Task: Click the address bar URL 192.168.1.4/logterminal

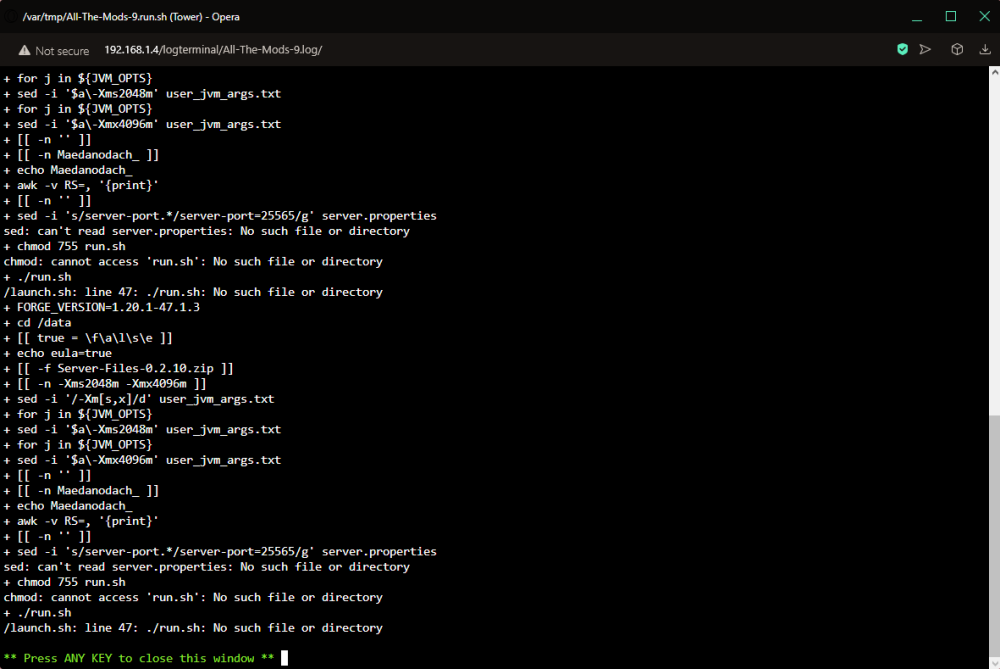Action: pyautogui.click(x=213, y=50)
